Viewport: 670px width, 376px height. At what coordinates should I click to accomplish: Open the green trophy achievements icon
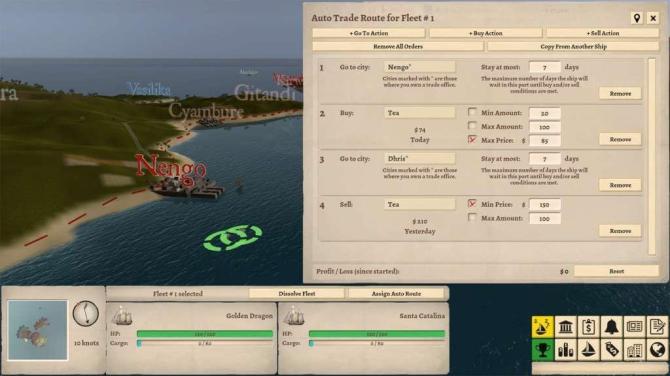click(x=542, y=350)
